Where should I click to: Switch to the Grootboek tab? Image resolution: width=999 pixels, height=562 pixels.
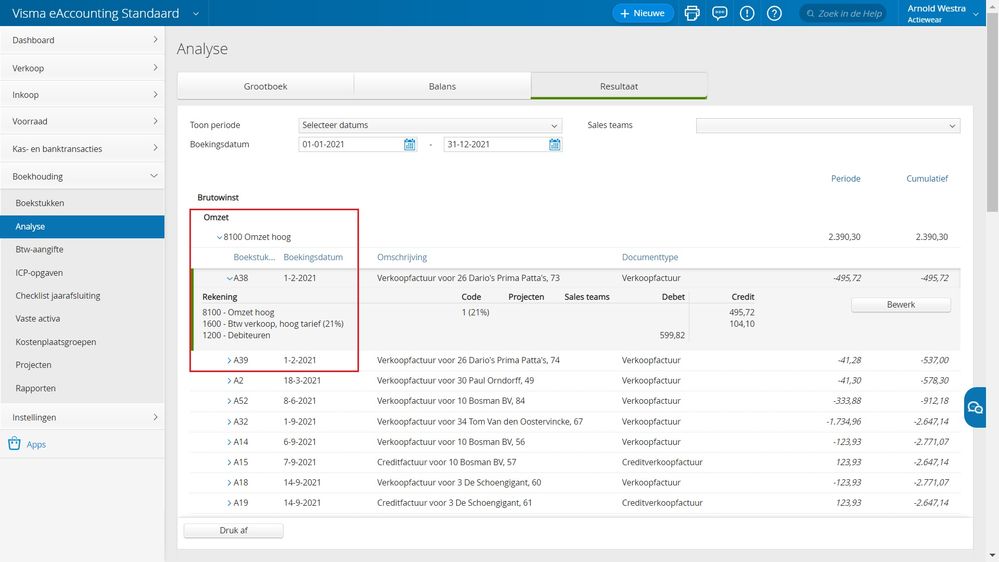point(265,86)
